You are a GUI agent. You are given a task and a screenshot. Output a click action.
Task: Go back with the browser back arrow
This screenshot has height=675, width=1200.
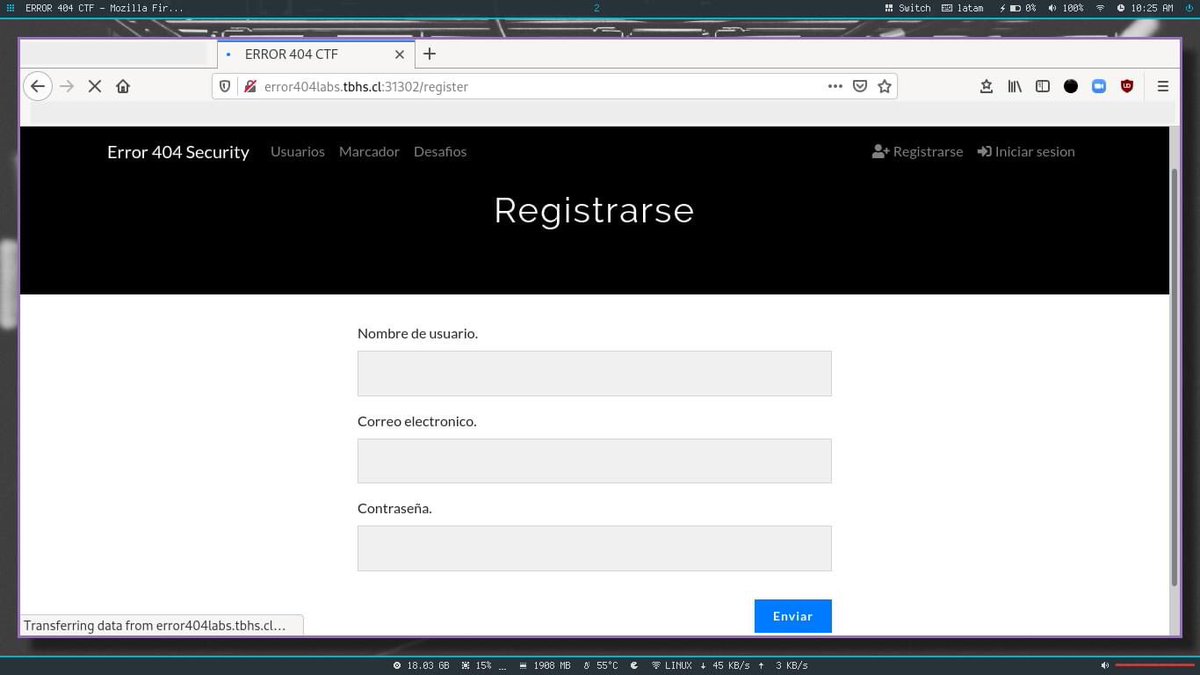(x=37, y=87)
